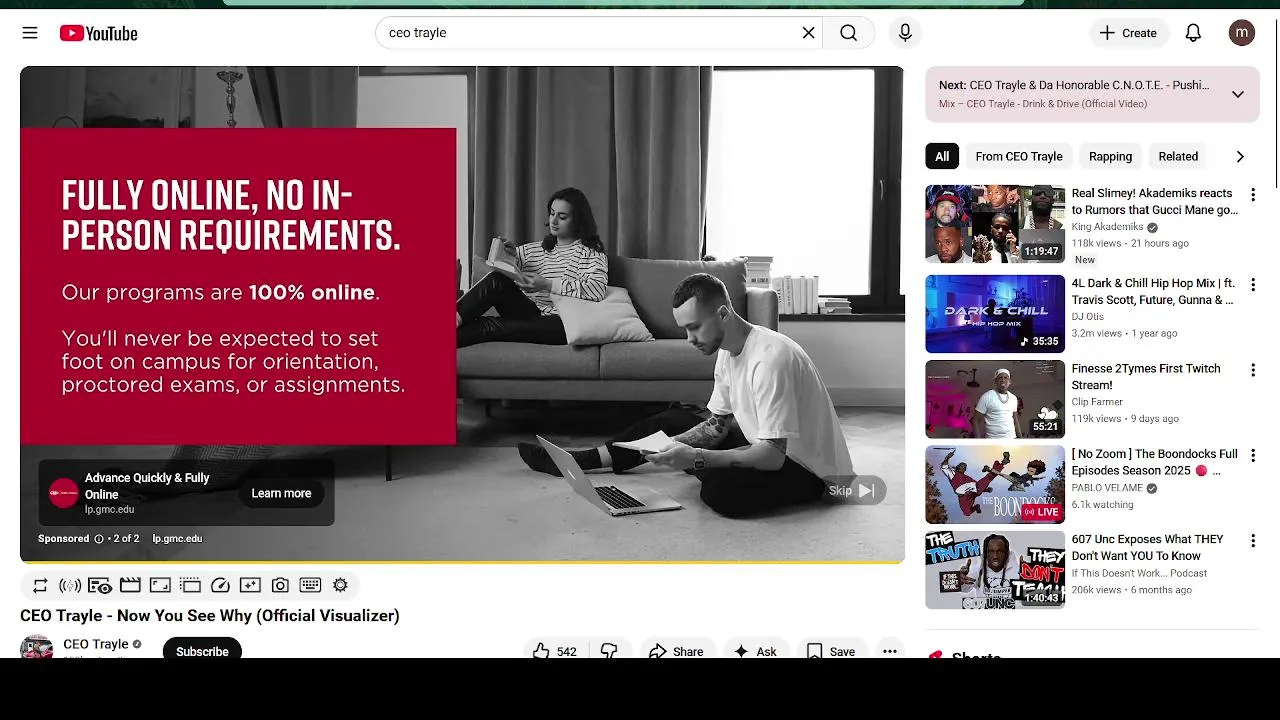
Task: Open the keyboard shortcuts icon
Action: 310,585
